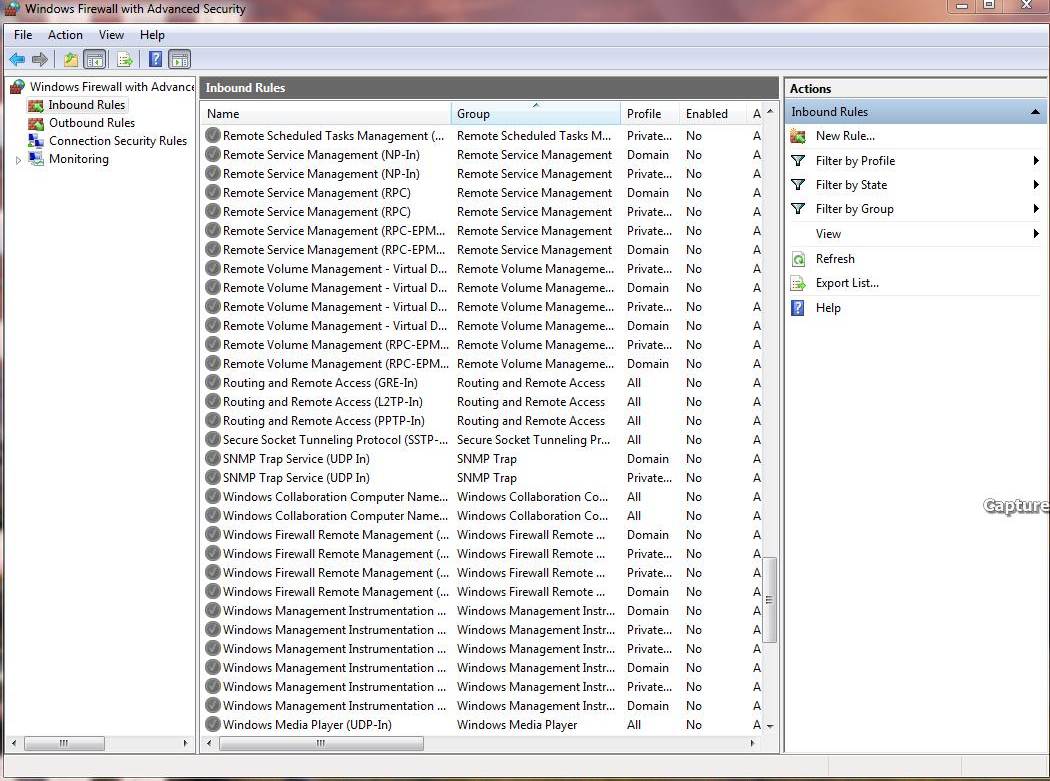Click the rule icon for Remote Scheduled Tasks Management

tap(213, 136)
